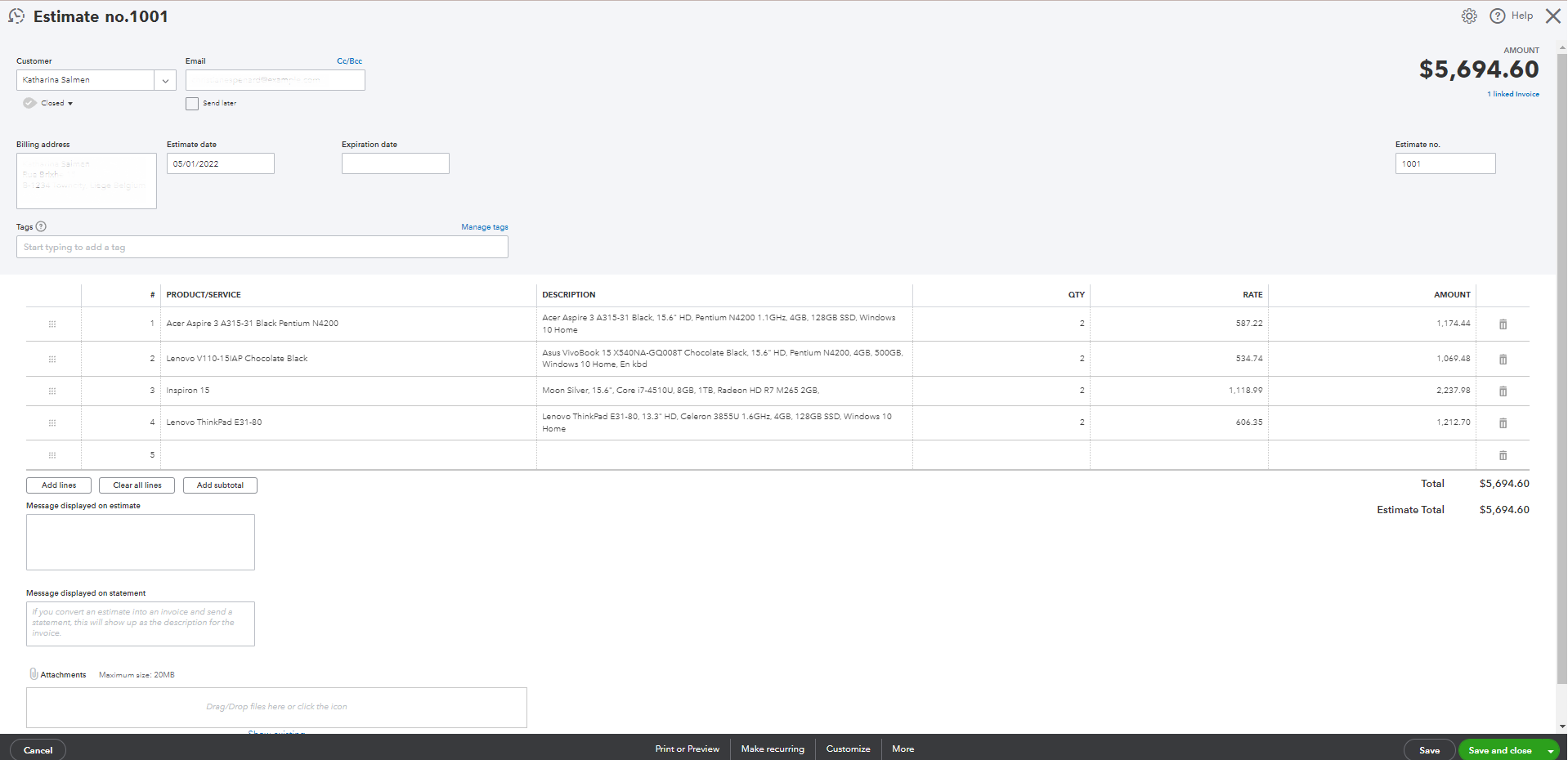Delete line 2 Lenovo V110 with trash icon
The height and width of the screenshot is (760, 1568).
pos(1503,360)
